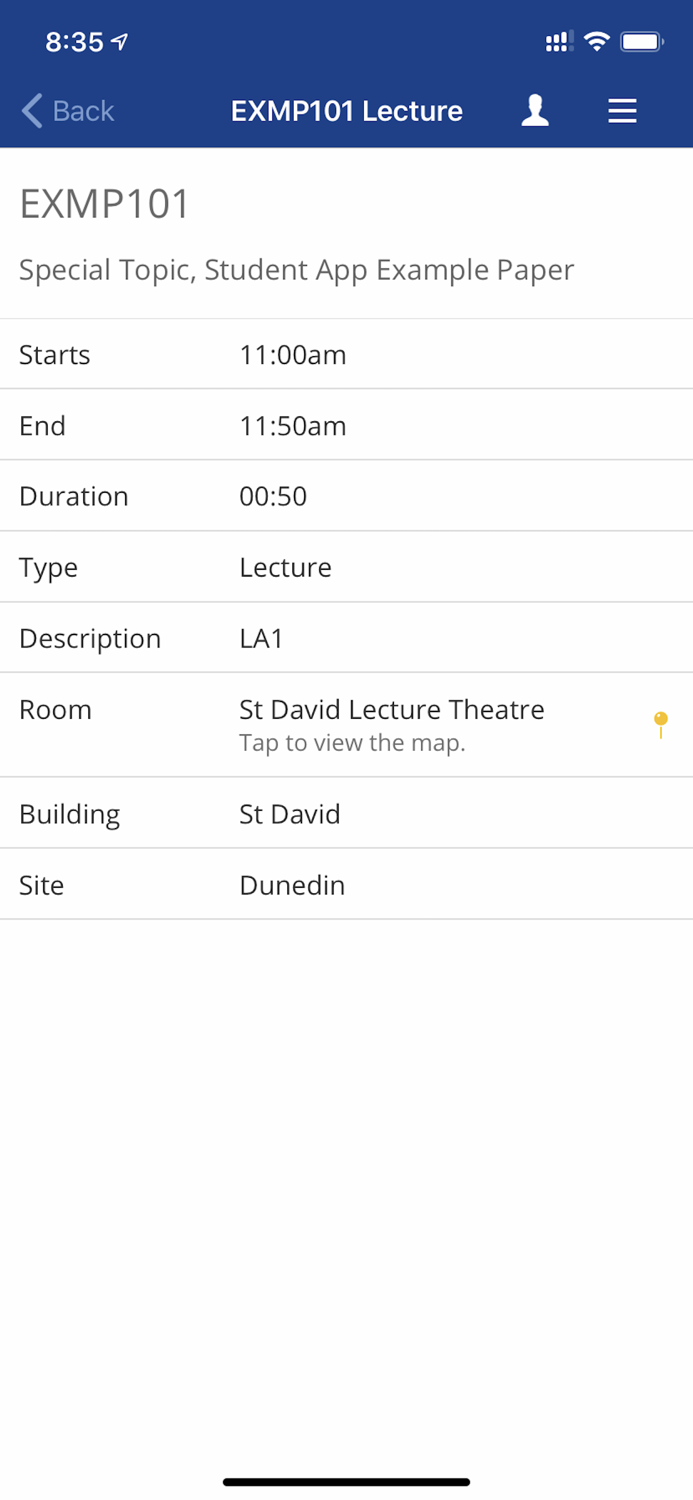Tap the location arrow beside the clock

pos(117,41)
